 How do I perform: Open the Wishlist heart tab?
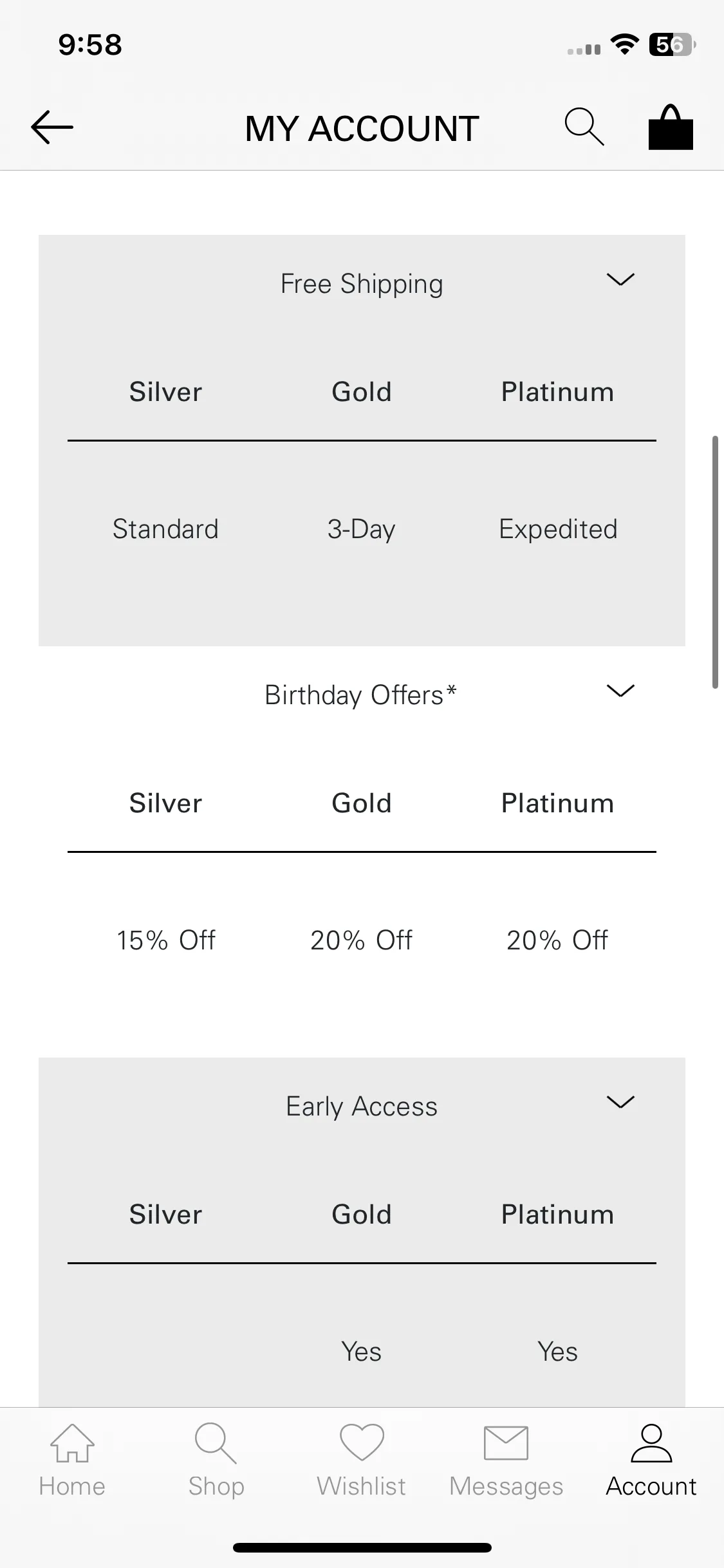(362, 1461)
